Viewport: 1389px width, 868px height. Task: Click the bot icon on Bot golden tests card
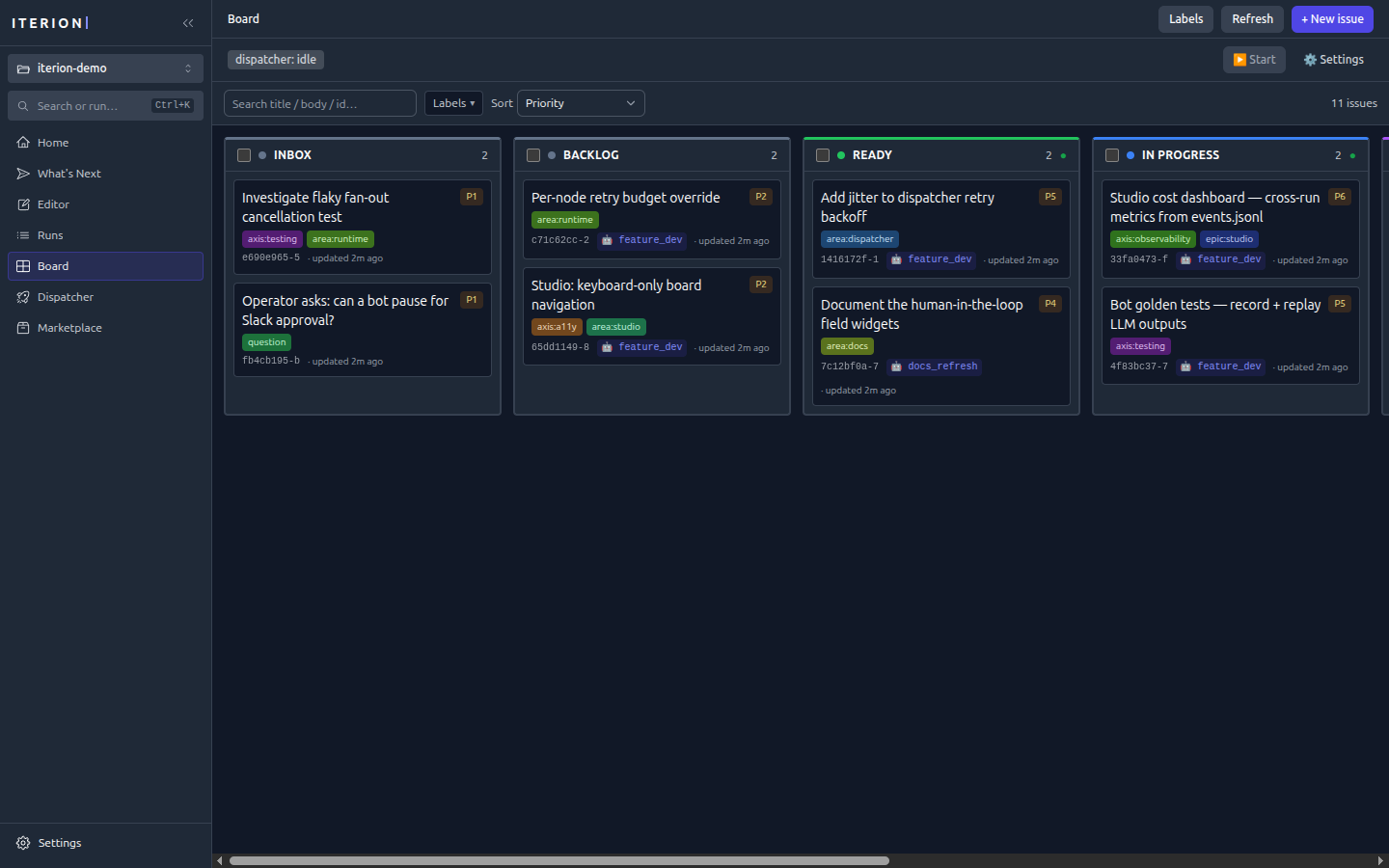tap(1185, 366)
